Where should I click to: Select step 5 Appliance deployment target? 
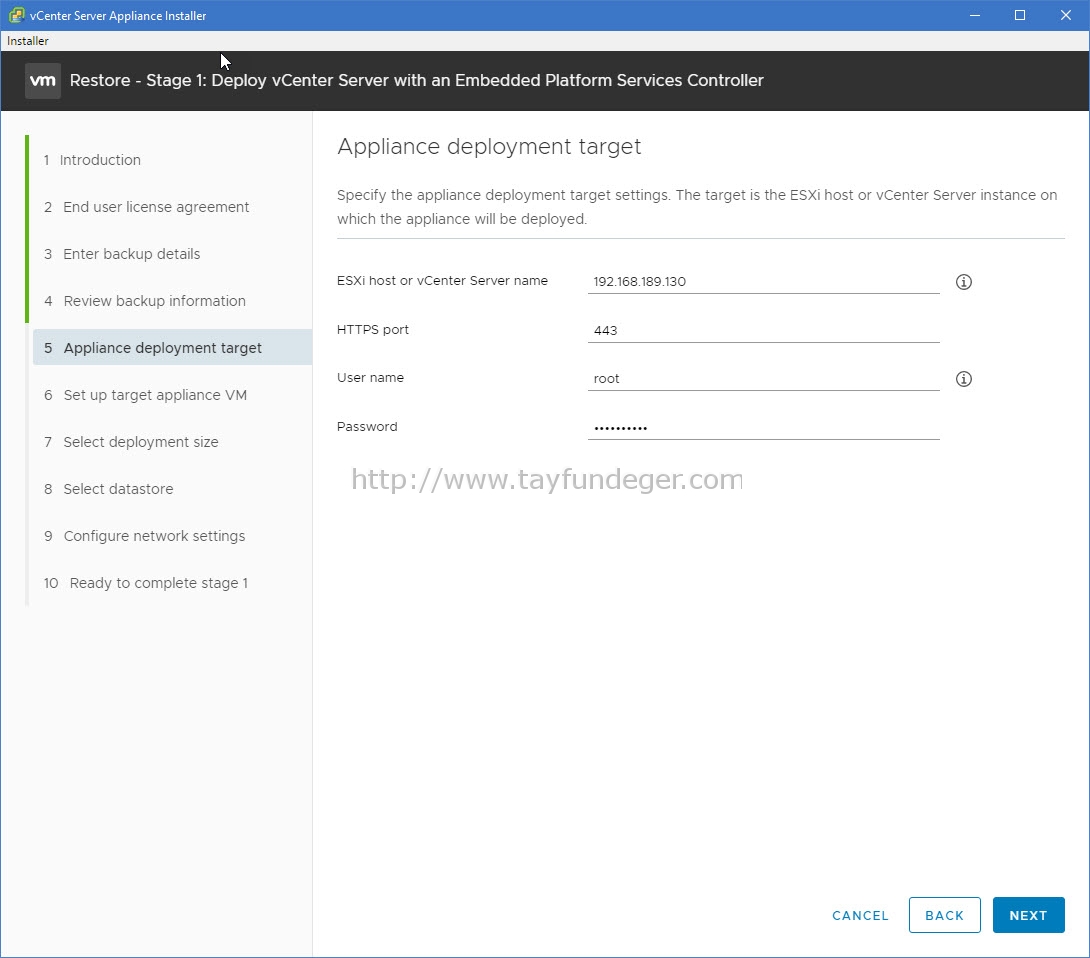coord(172,348)
